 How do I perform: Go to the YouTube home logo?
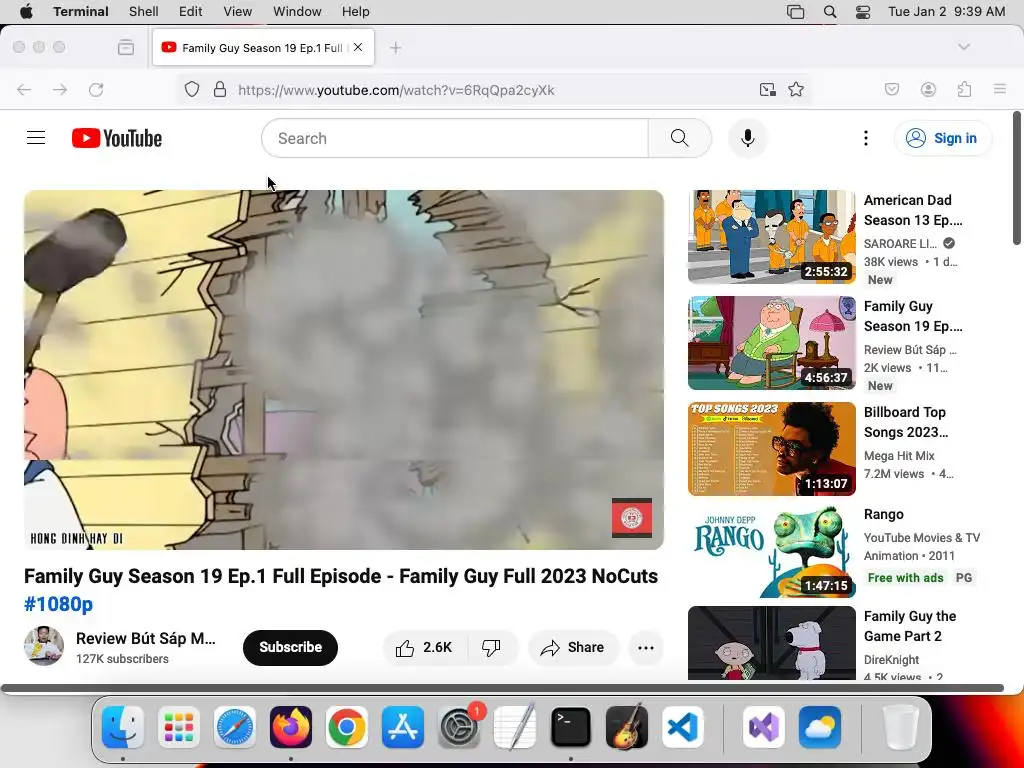117,138
